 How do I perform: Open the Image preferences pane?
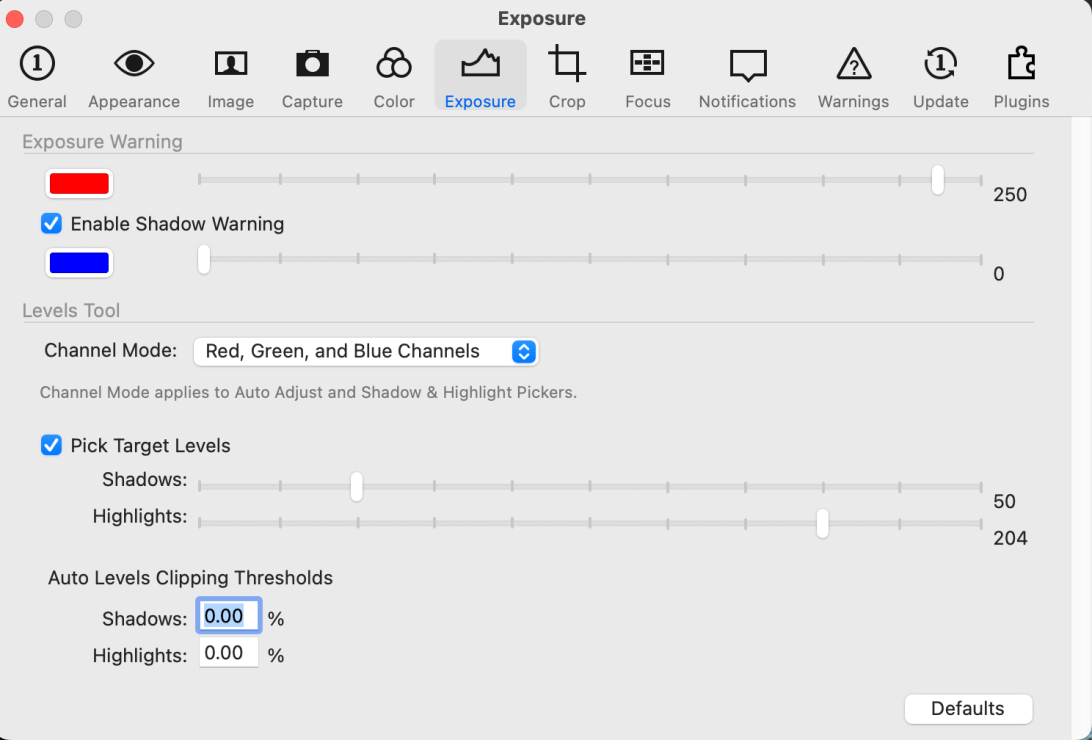[x=231, y=77]
